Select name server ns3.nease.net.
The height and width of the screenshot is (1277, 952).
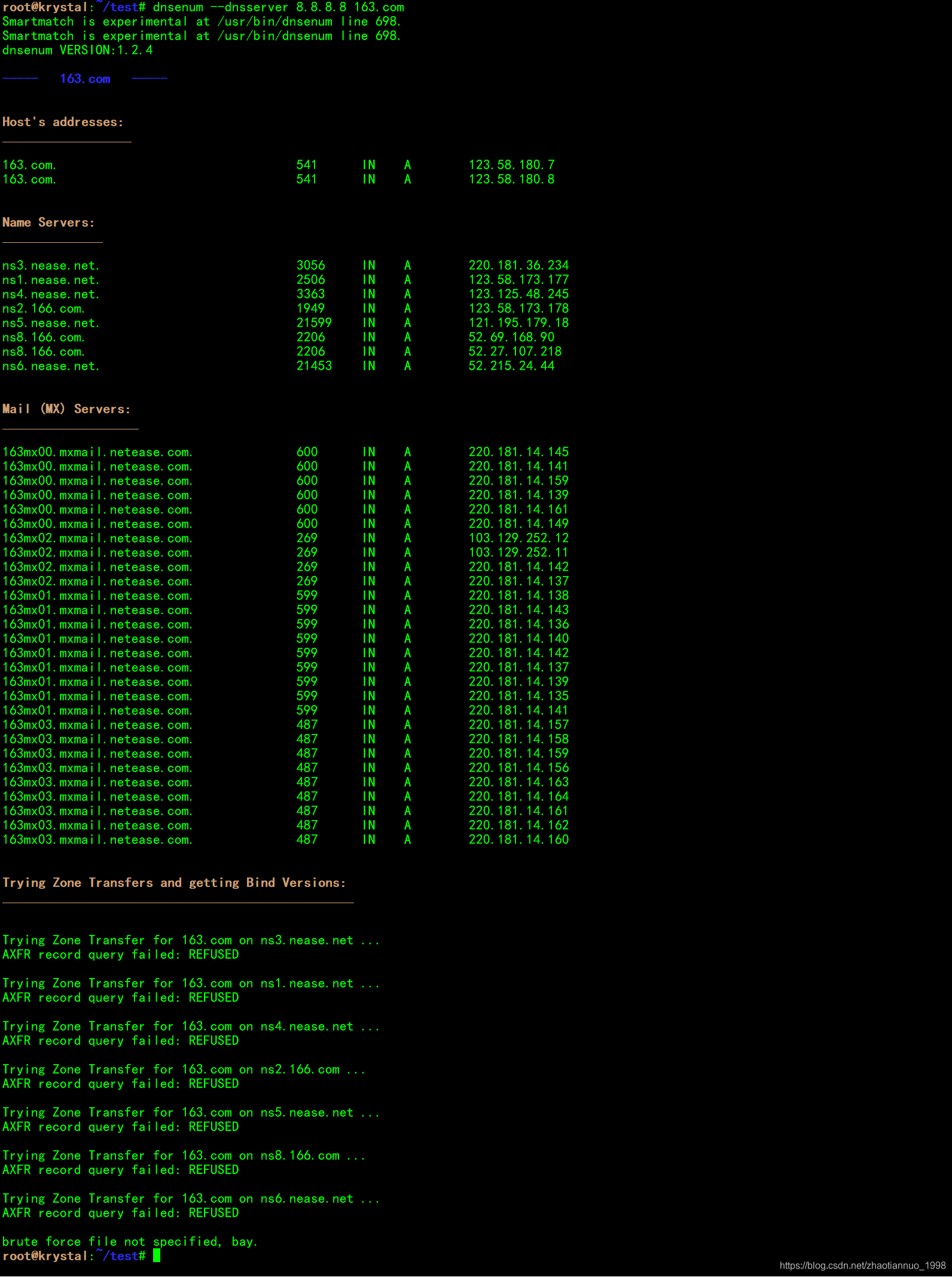coord(51,266)
